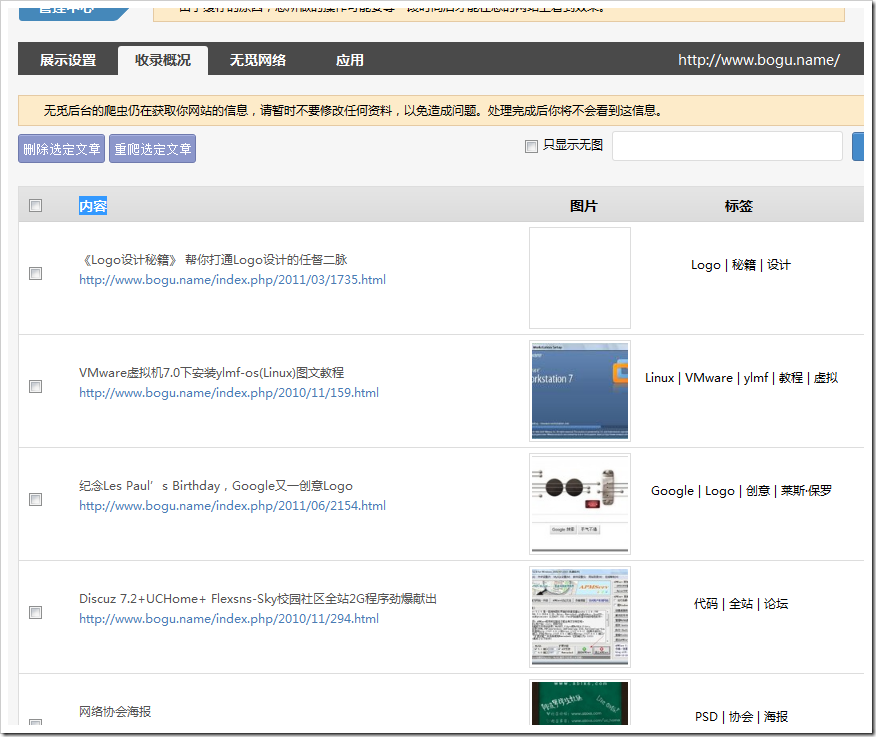Image resolution: width=876 pixels, height=737 pixels.
Task: Click the tags Logo | 秘籍 | 设计
Action: pyautogui.click(x=741, y=265)
